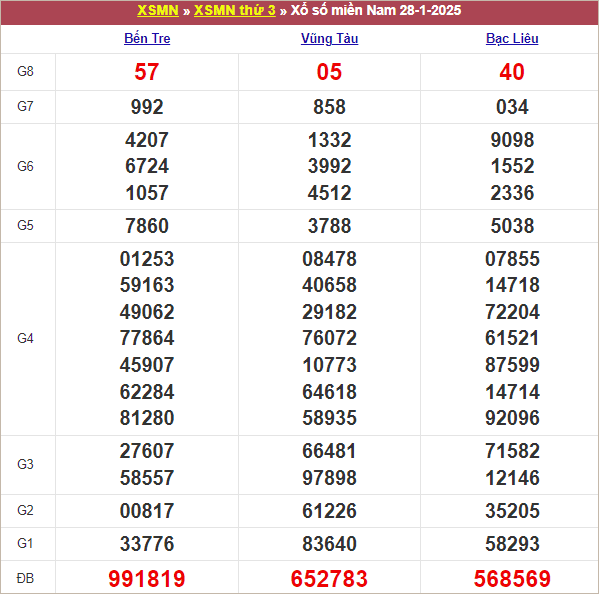The image size is (599, 594).
Task: Click G3 number 97898
Action: point(329,478)
